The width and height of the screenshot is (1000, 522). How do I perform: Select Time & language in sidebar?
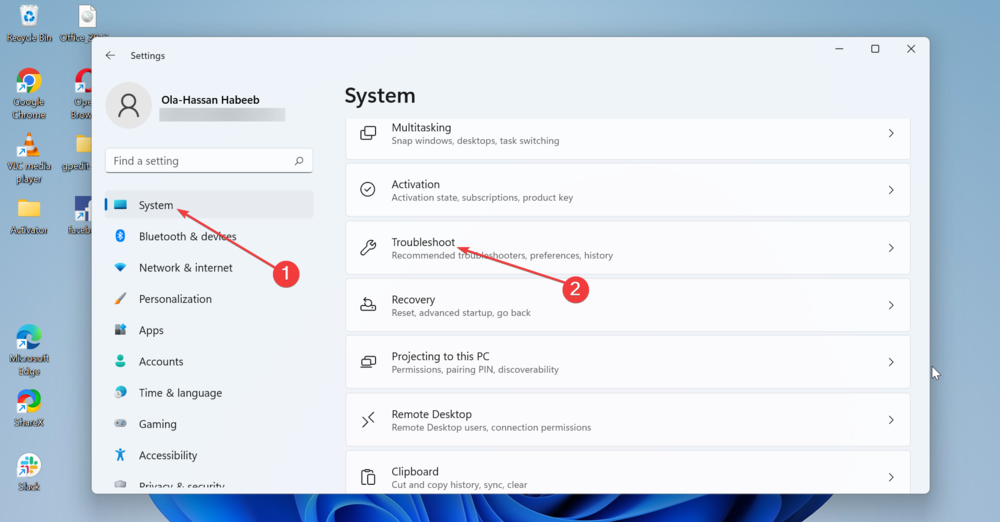tap(209, 392)
